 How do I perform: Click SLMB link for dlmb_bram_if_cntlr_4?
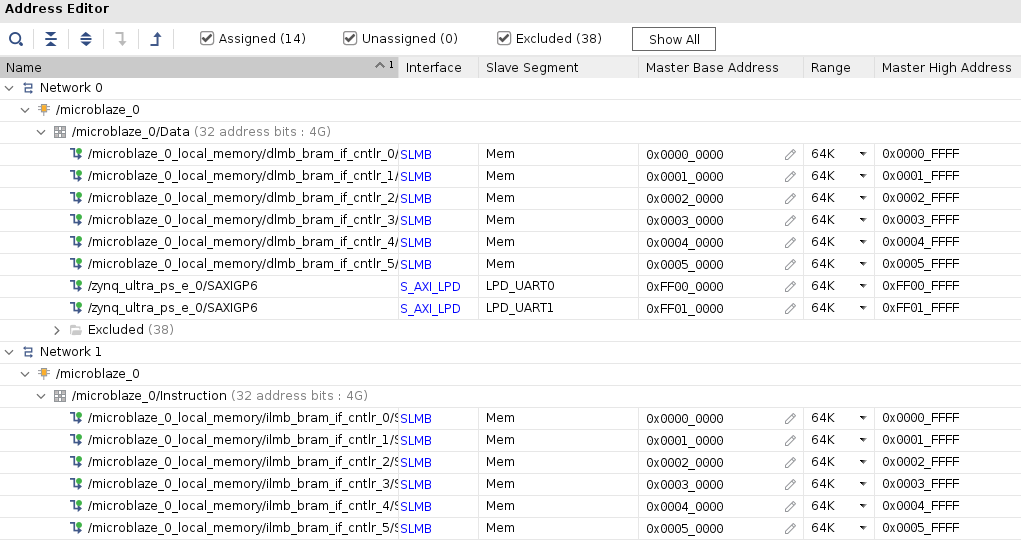[x=416, y=243]
